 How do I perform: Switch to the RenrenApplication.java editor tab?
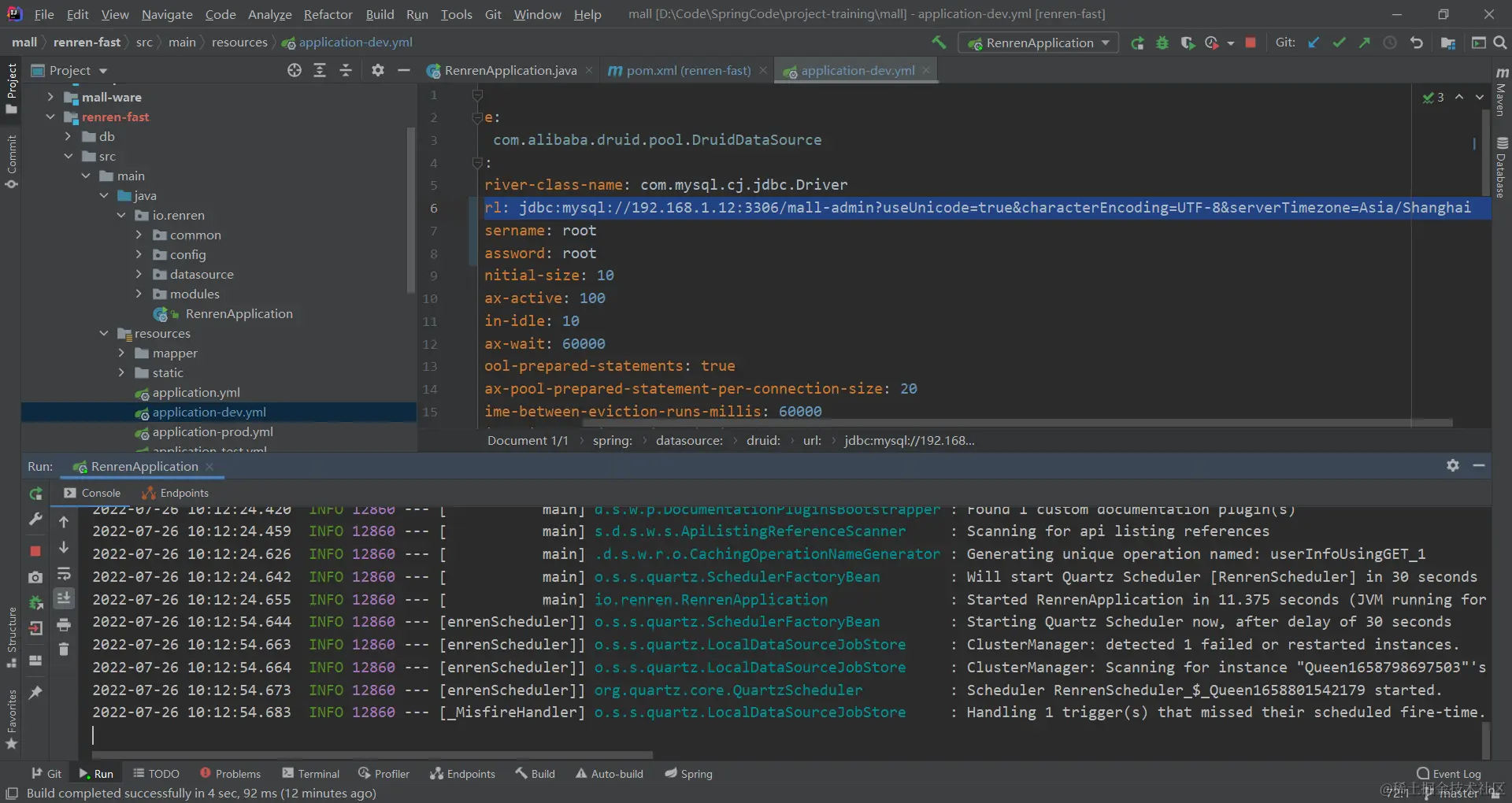pyautogui.click(x=510, y=70)
